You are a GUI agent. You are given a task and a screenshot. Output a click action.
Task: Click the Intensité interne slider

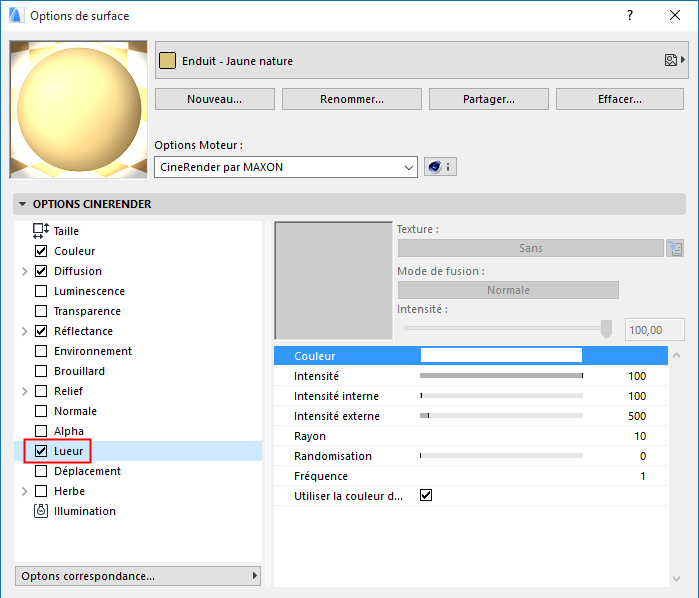click(502, 396)
